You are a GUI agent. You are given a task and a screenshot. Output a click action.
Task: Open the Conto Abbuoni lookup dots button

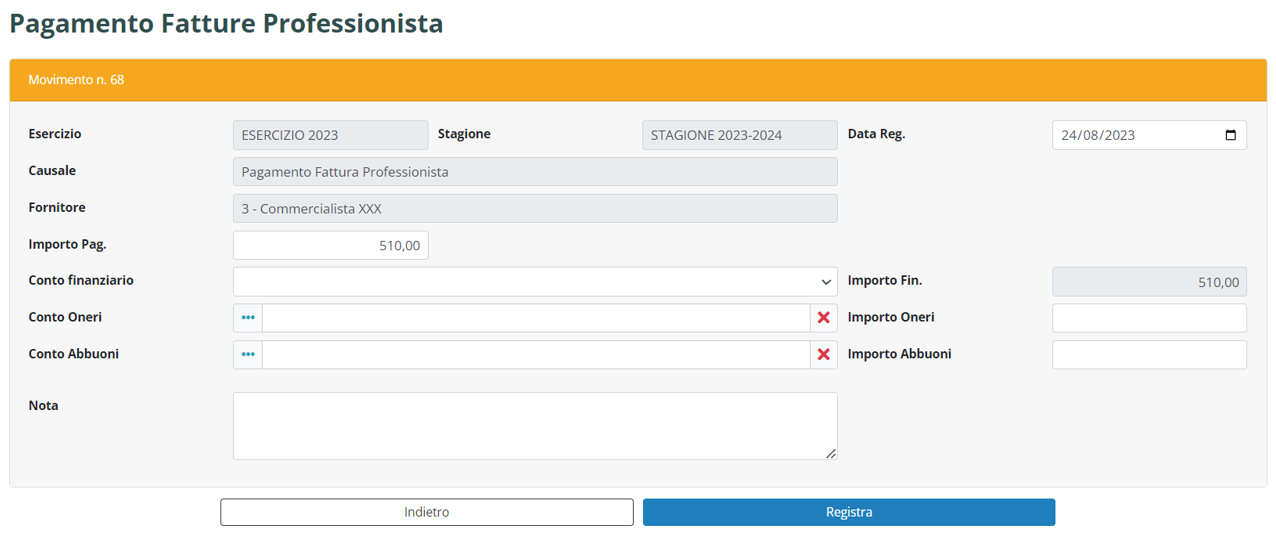point(248,355)
